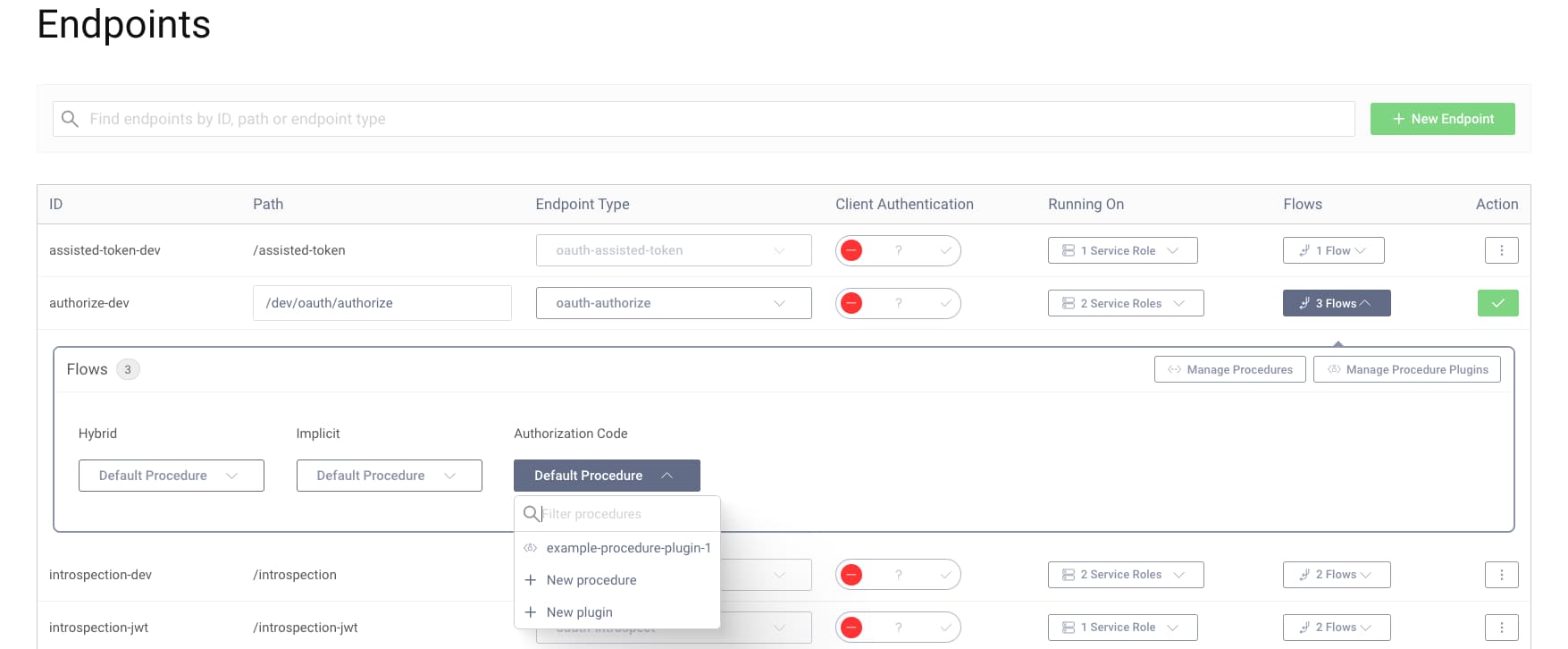This screenshot has width=1568, height=649.
Task: Close Authorization Code Default Procedure dropdown
Action: pyautogui.click(x=607, y=476)
